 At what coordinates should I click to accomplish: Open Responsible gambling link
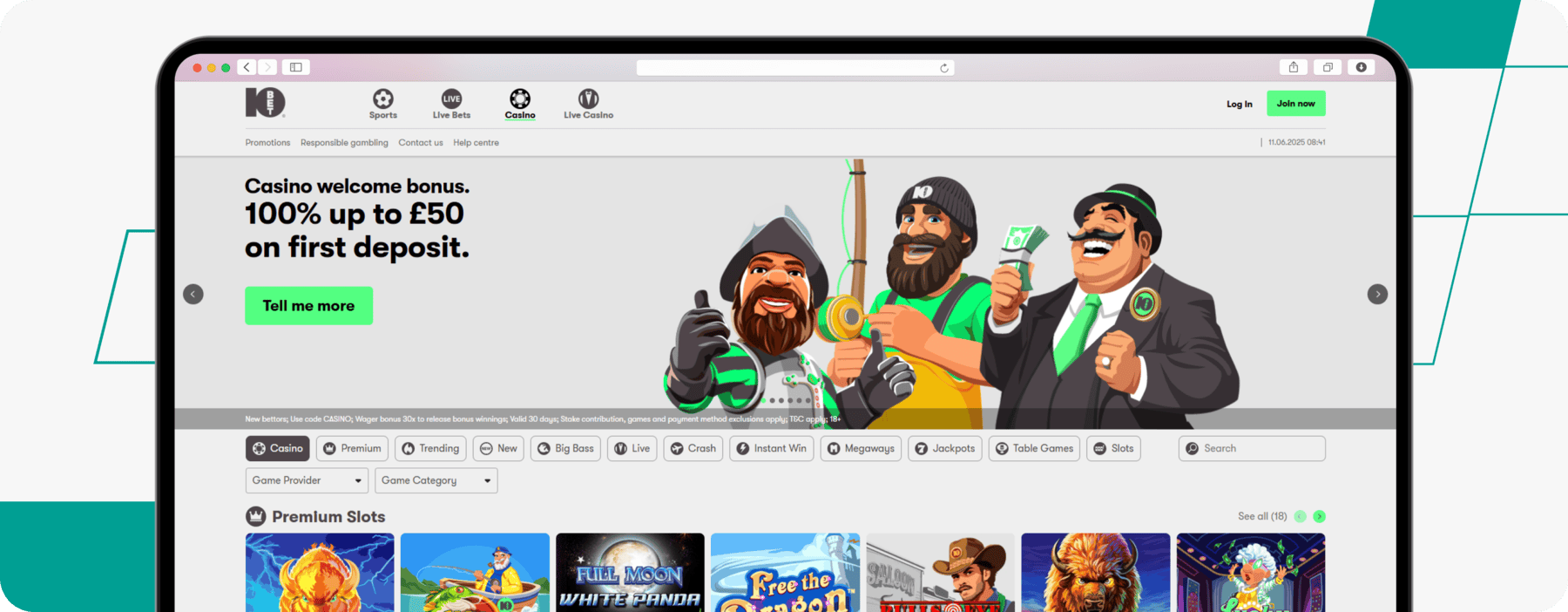pos(344,142)
